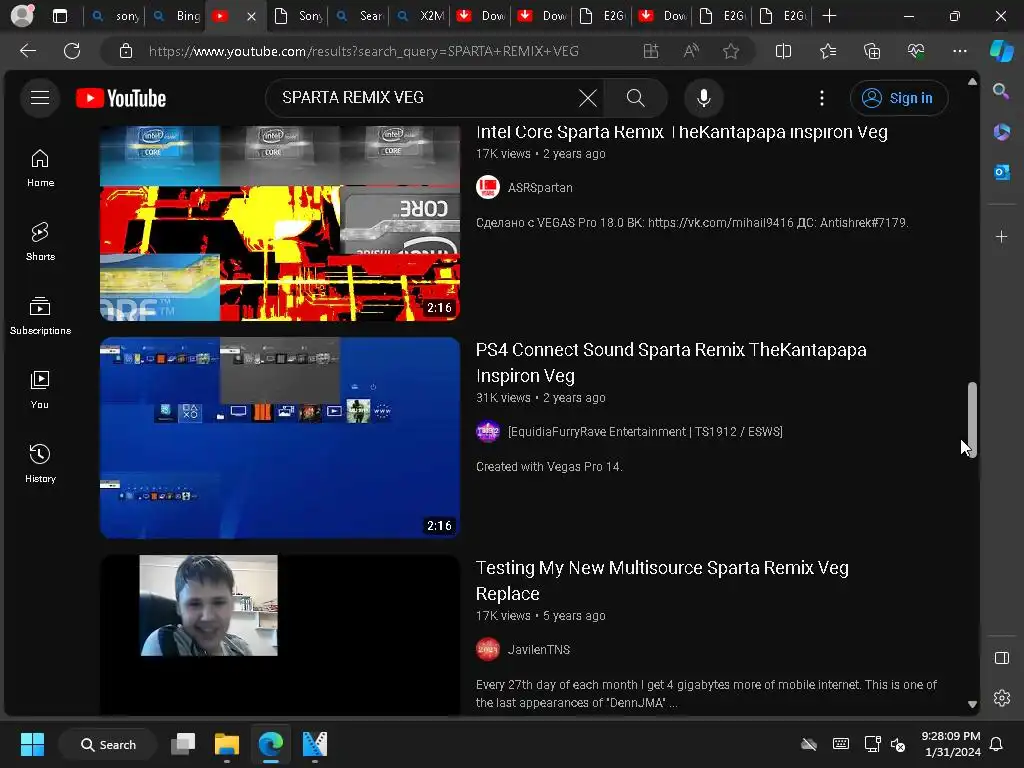Open the Favorites list
Viewport: 1024px width, 768px height.
pyautogui.click(x=827, y=51)
